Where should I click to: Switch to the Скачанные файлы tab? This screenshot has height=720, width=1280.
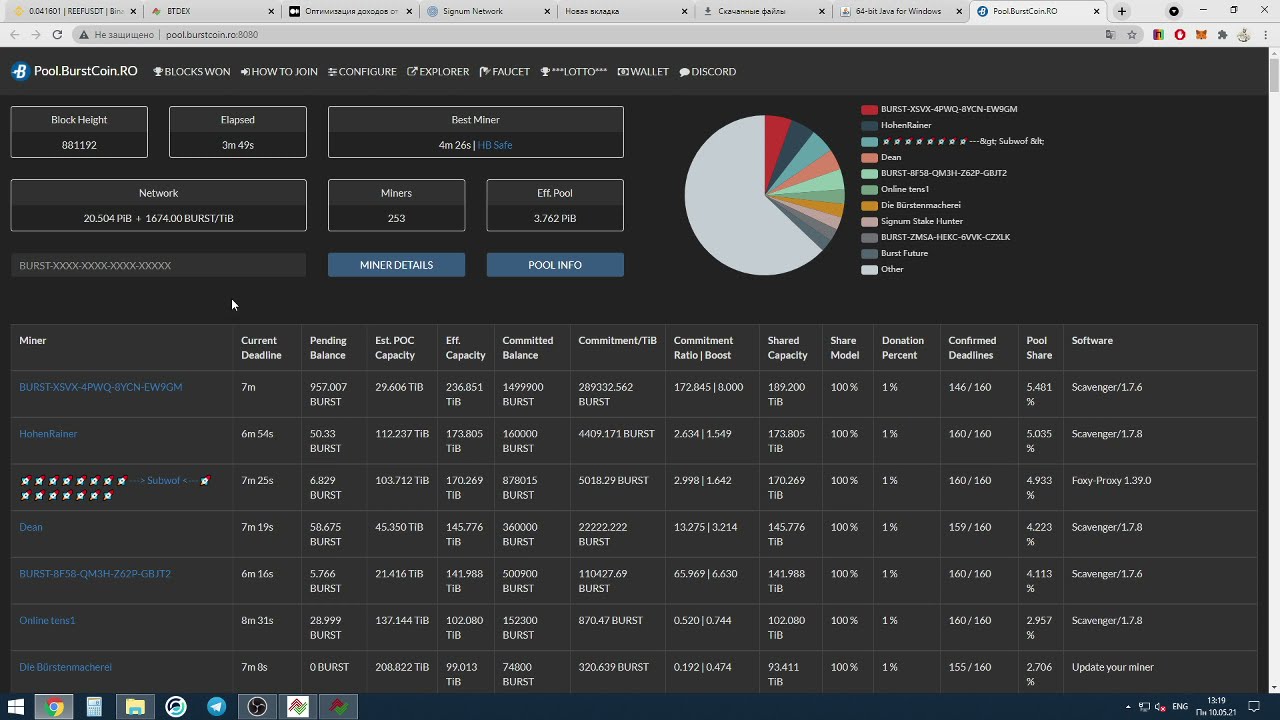pos(763,11)
